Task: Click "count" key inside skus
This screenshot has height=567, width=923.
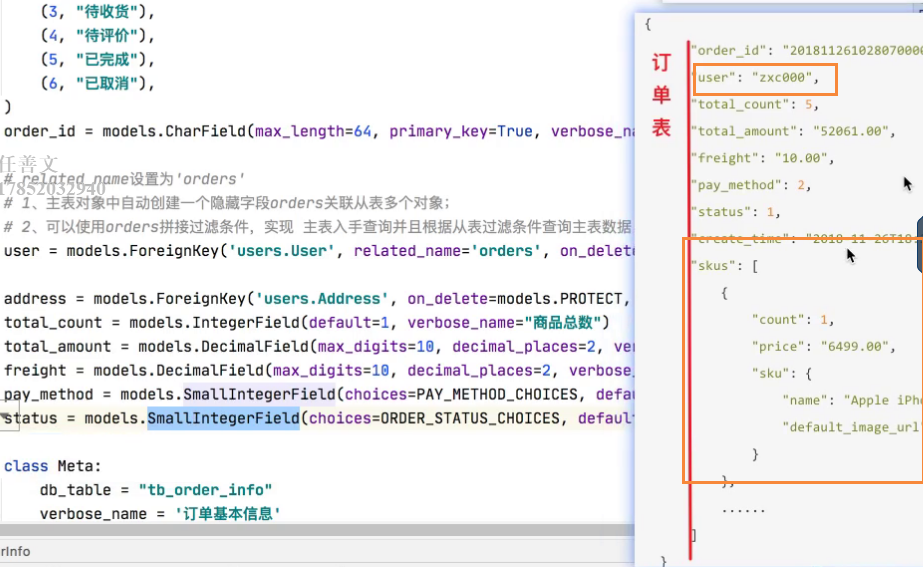Action: (x=778, y=320)
